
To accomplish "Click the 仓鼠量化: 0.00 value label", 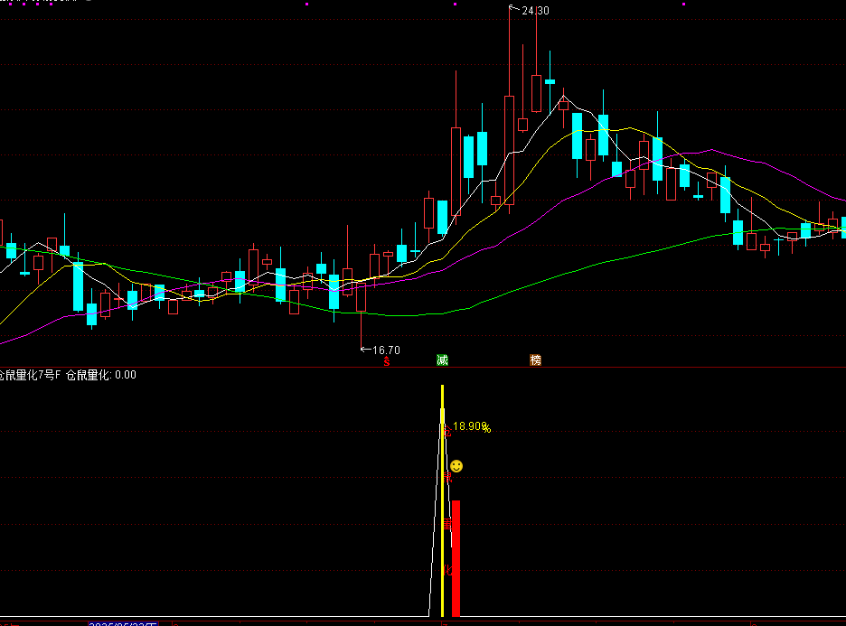I will coord(101,375).
